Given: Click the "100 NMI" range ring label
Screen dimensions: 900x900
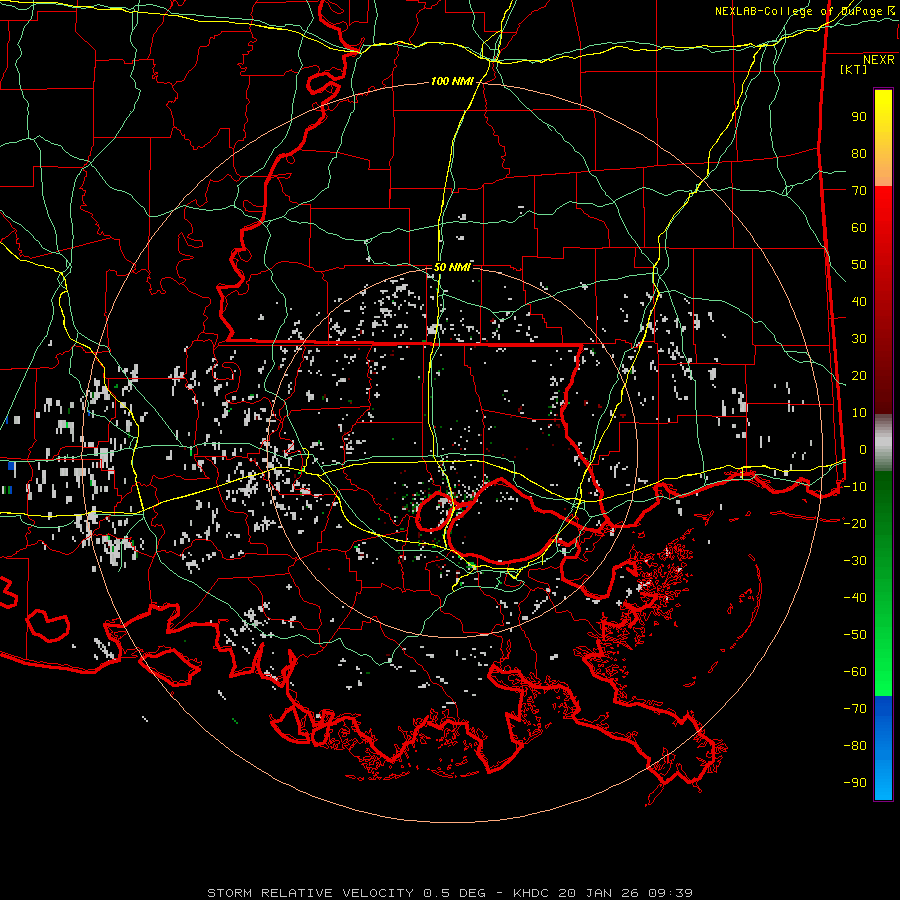Looking at the screenshot, I should pos(452,82).
